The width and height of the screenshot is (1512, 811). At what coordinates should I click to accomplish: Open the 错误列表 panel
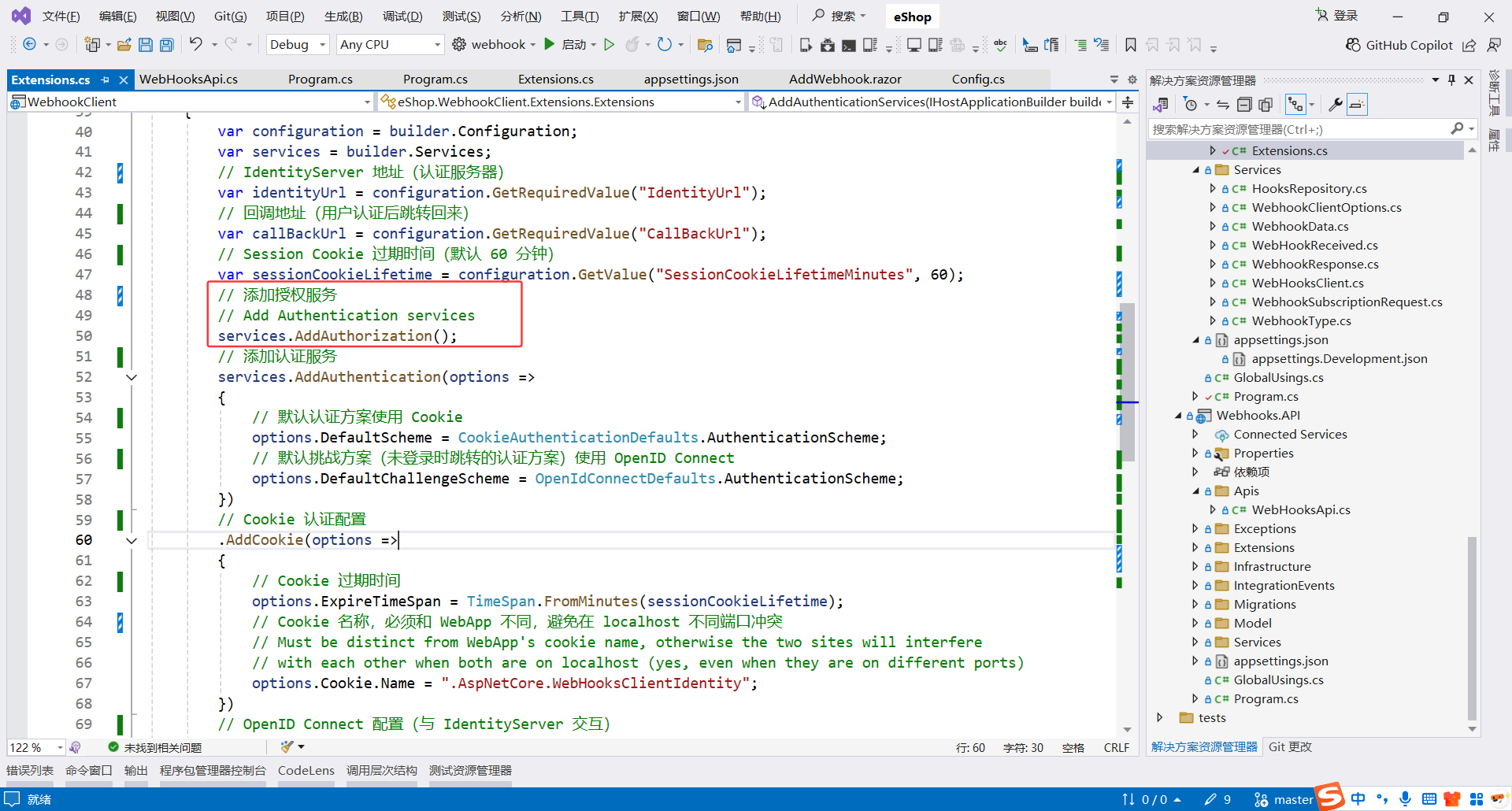point(30,771)
